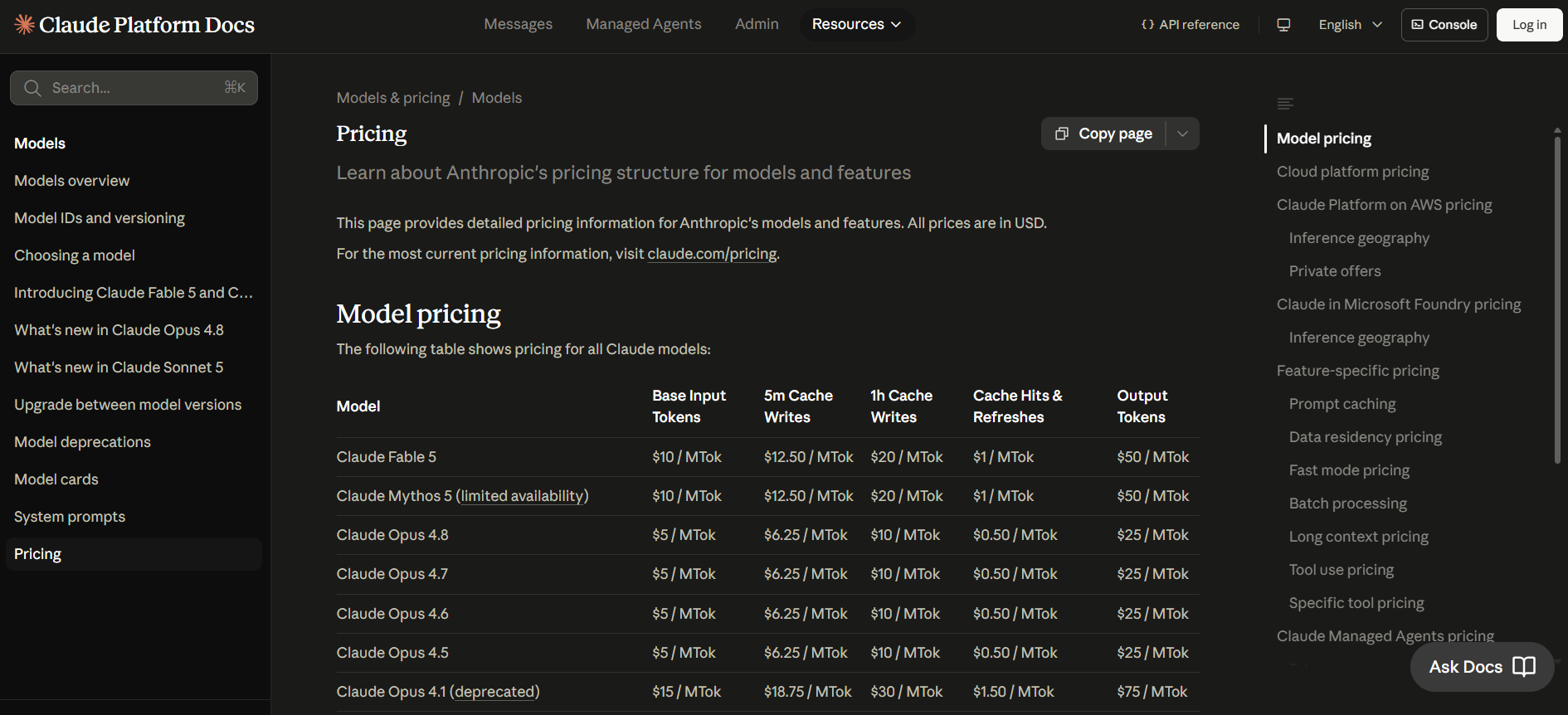1568x715 pixels.
Task: Select Pricing in the sidebar
Action: coord(134,554)
